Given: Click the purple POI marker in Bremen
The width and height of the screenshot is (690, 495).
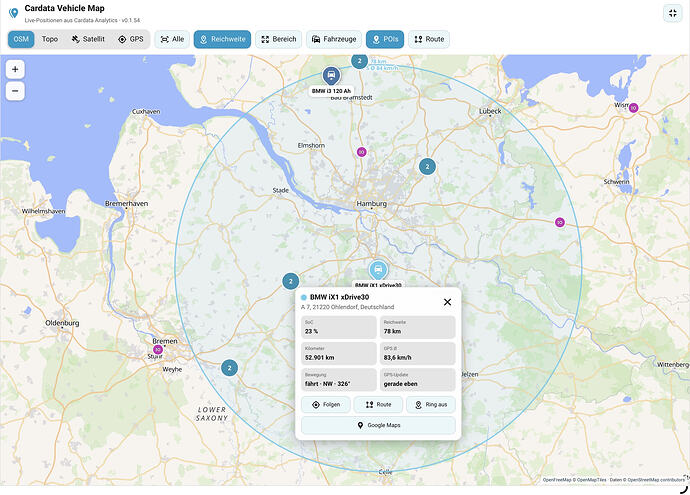Looking at the screenshot, I should coord(158,350).
